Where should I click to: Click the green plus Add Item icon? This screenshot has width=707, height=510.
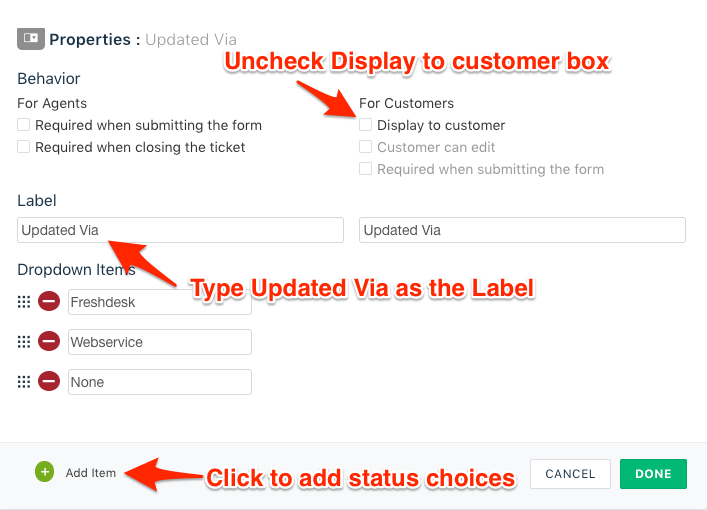tap(44, 472)
